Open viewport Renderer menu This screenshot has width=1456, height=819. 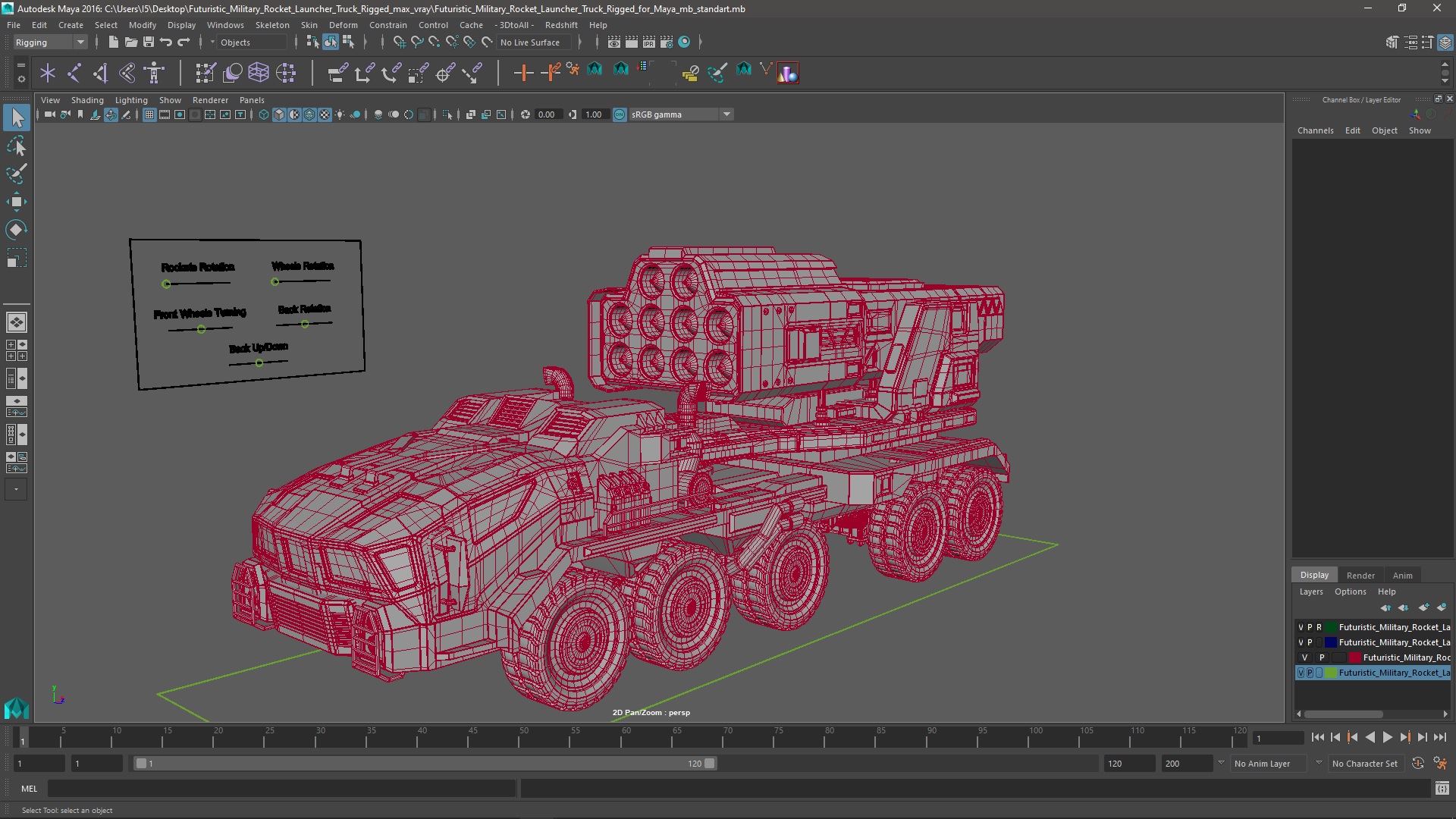click(210, 100)
